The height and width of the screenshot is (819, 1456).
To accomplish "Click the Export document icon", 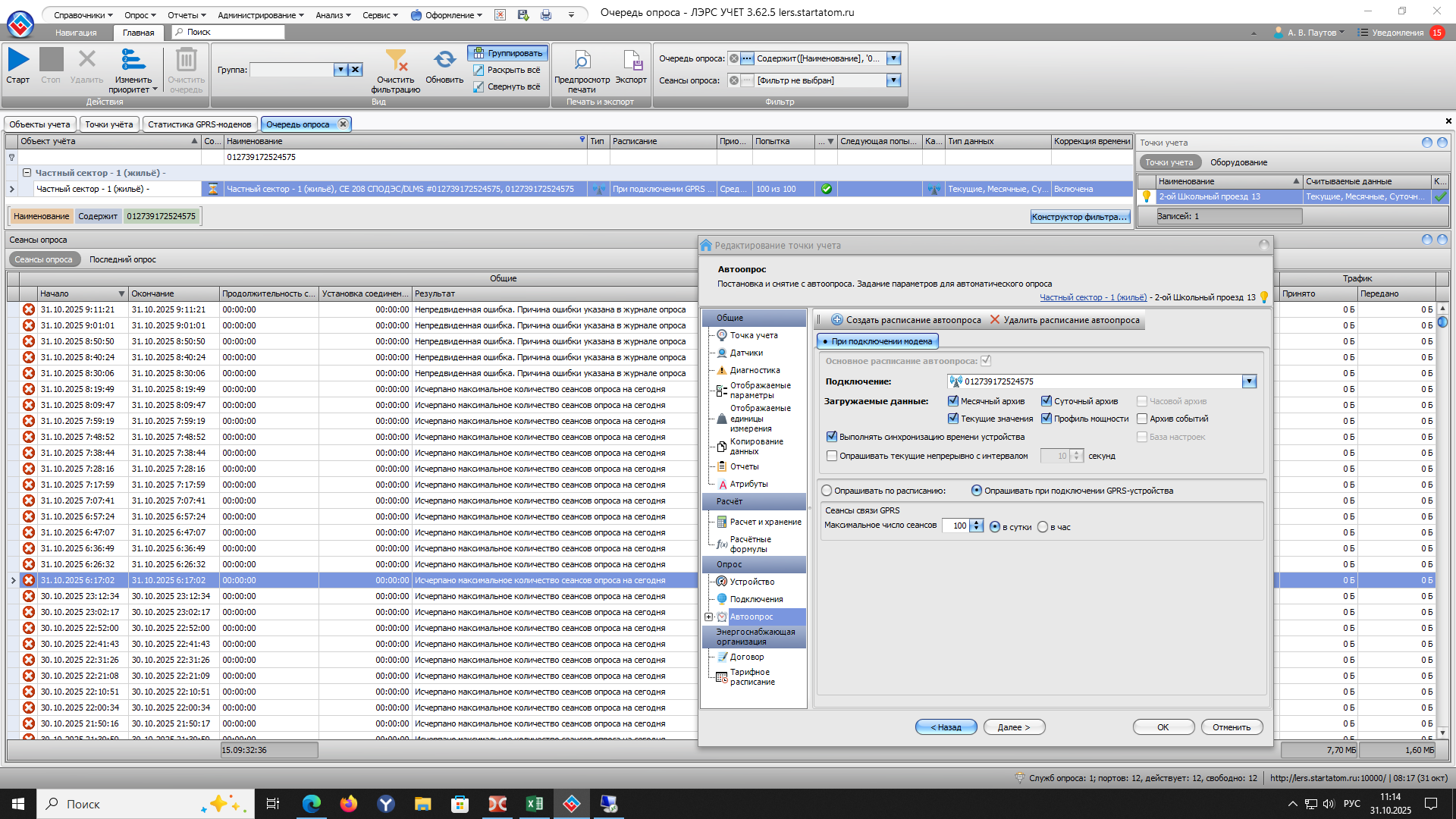I will [631, 61].
